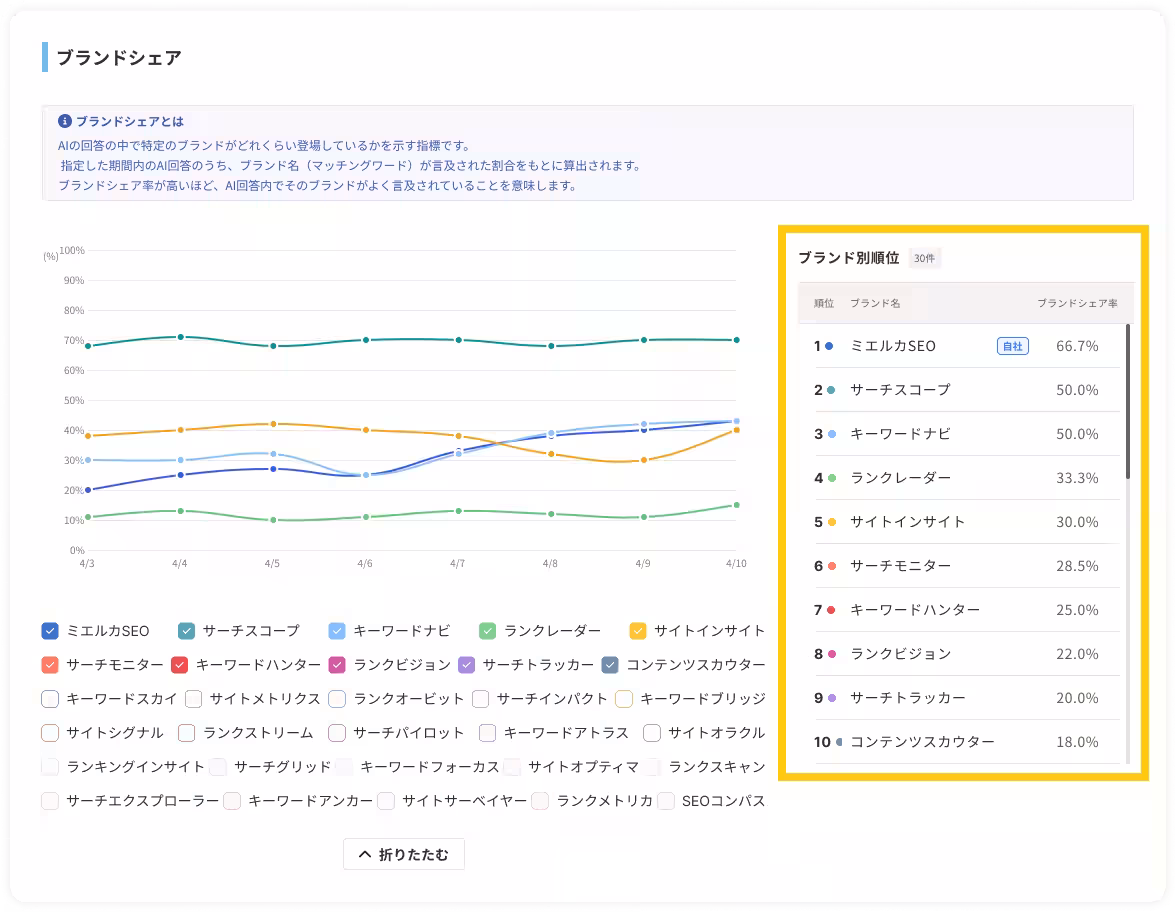Check the サーチグリッド checkbox
Screen dimensions: 1176x912
(218, 766)
